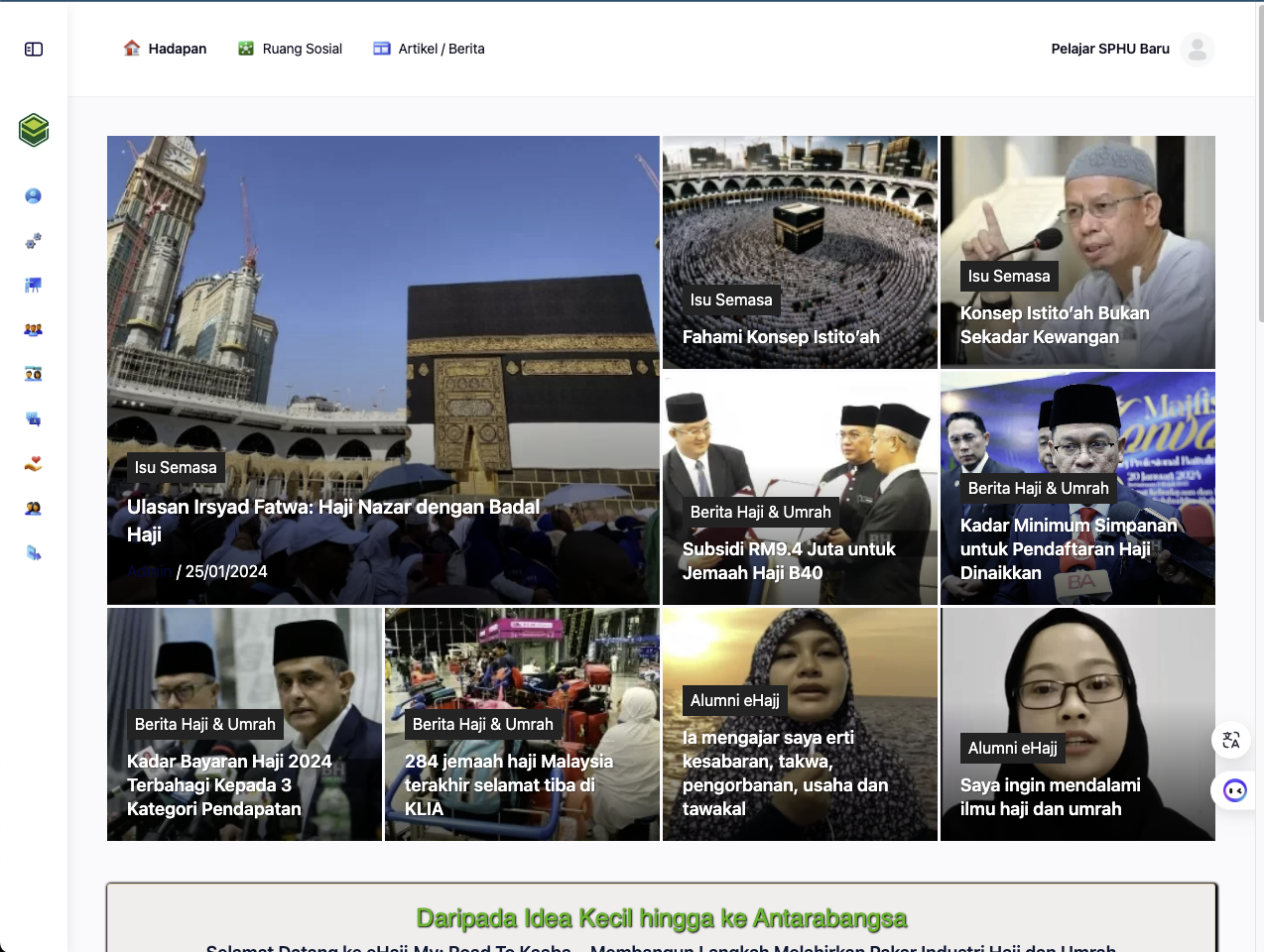The width and height of the screenshot is (1264, 952).
Task: Open the Artikel / Berita menu
Action: (429, 49)
